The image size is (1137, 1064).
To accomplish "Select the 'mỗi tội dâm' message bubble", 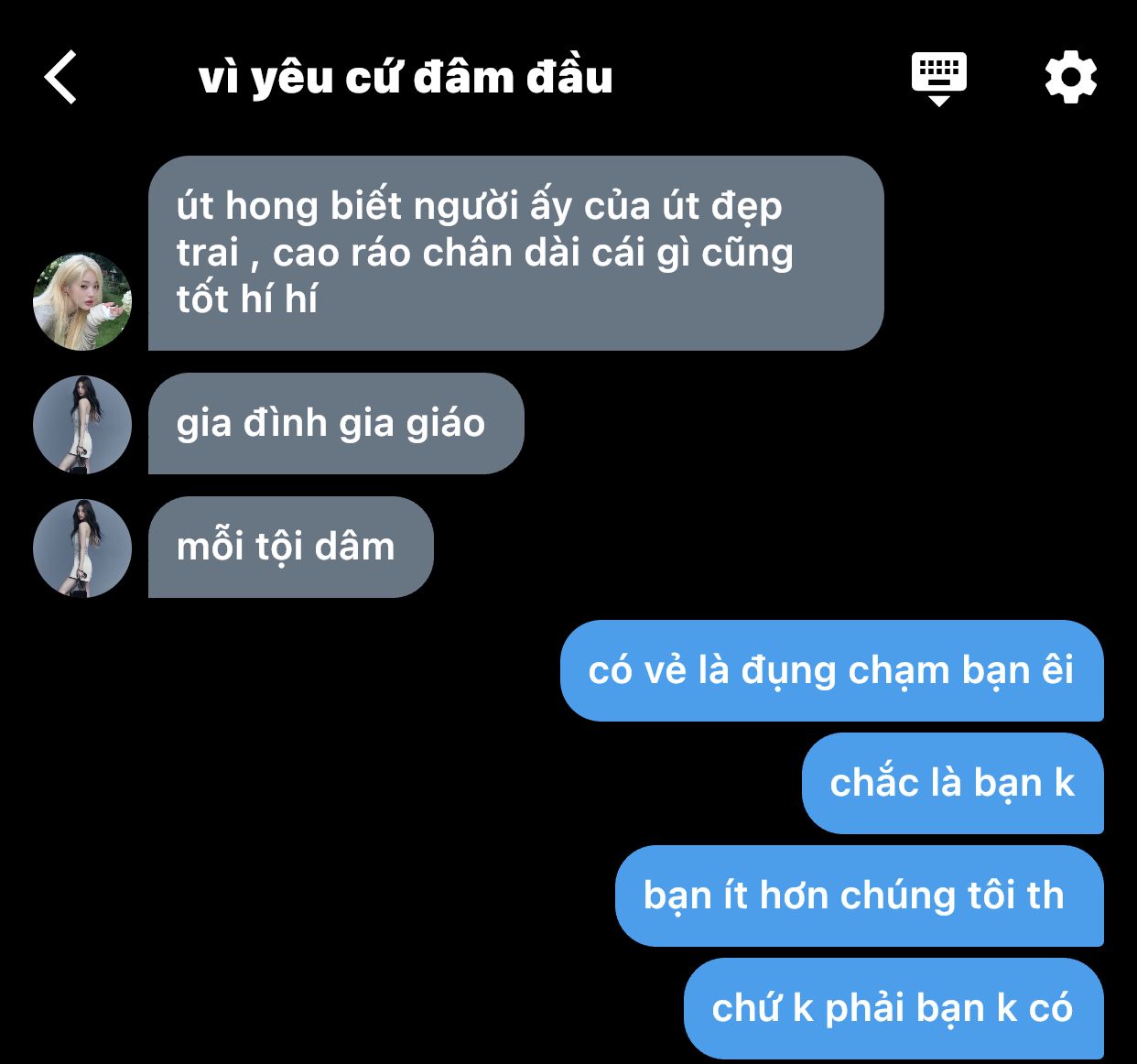I will point(291,548).
